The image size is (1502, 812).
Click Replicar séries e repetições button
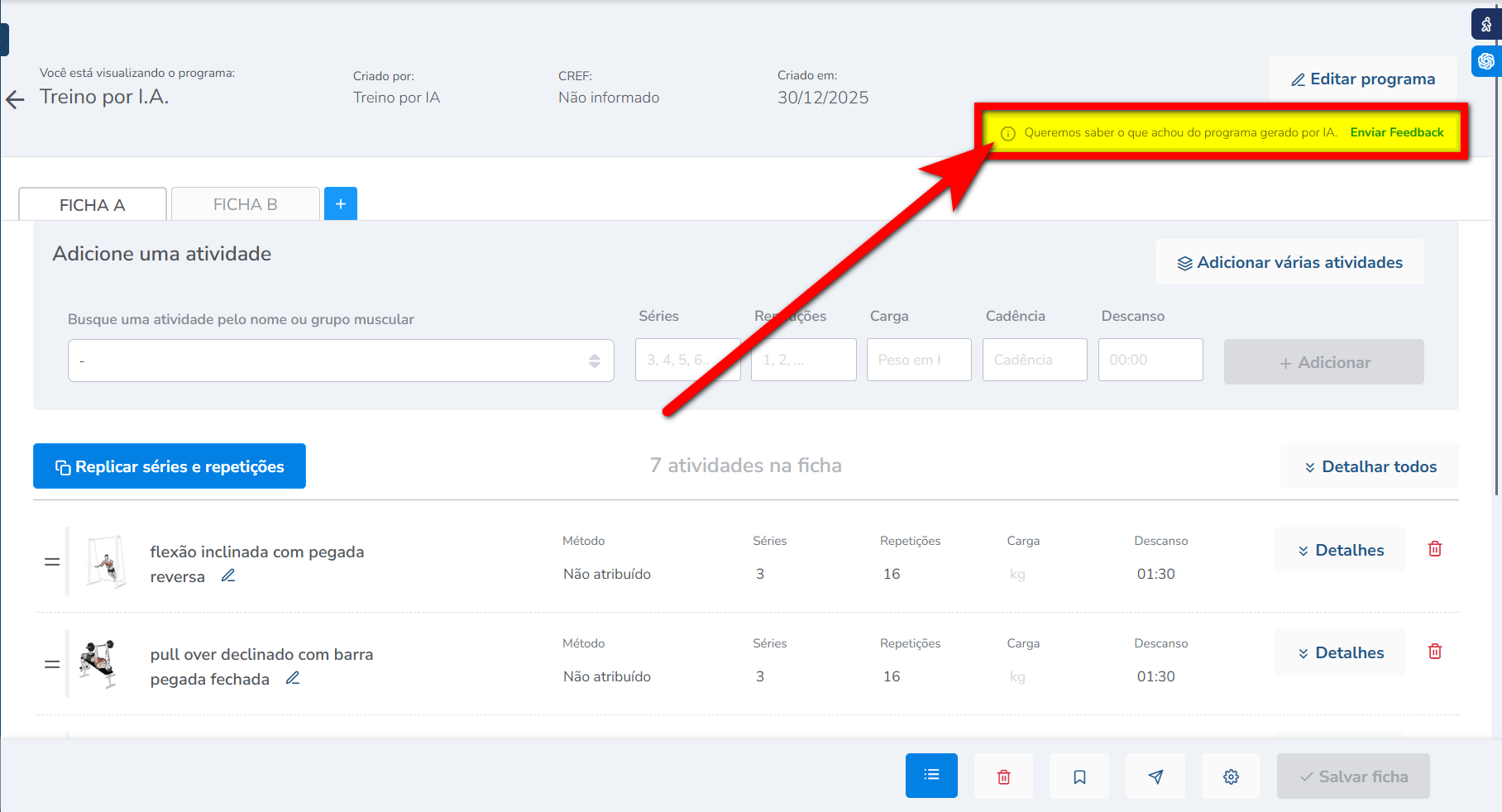tap(170, 466)
